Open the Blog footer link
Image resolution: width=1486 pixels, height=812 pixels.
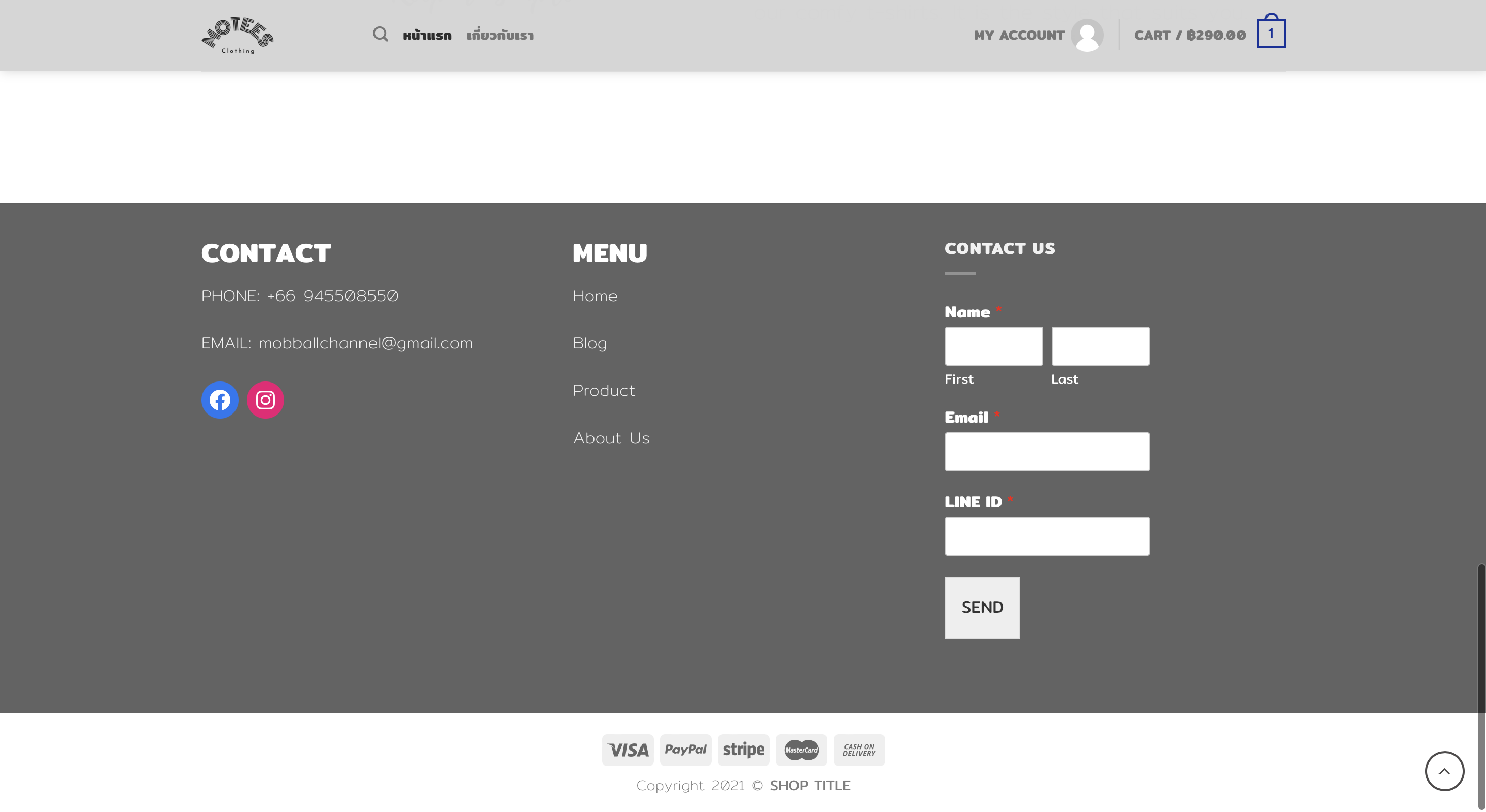(589, 344)
